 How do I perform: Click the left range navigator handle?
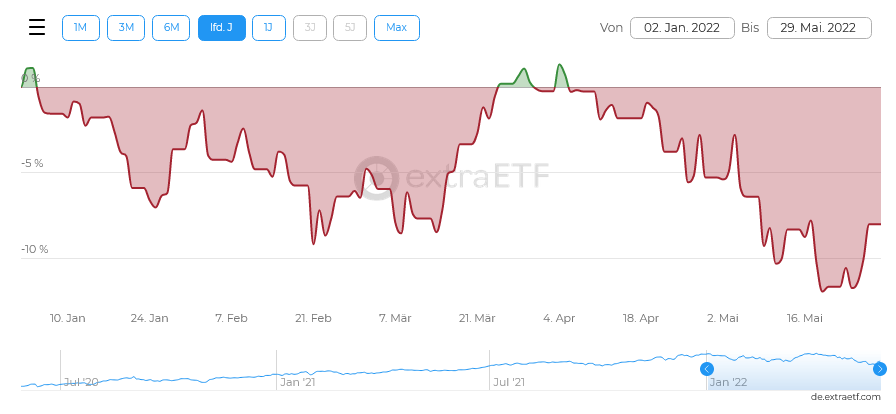point(707,369)
